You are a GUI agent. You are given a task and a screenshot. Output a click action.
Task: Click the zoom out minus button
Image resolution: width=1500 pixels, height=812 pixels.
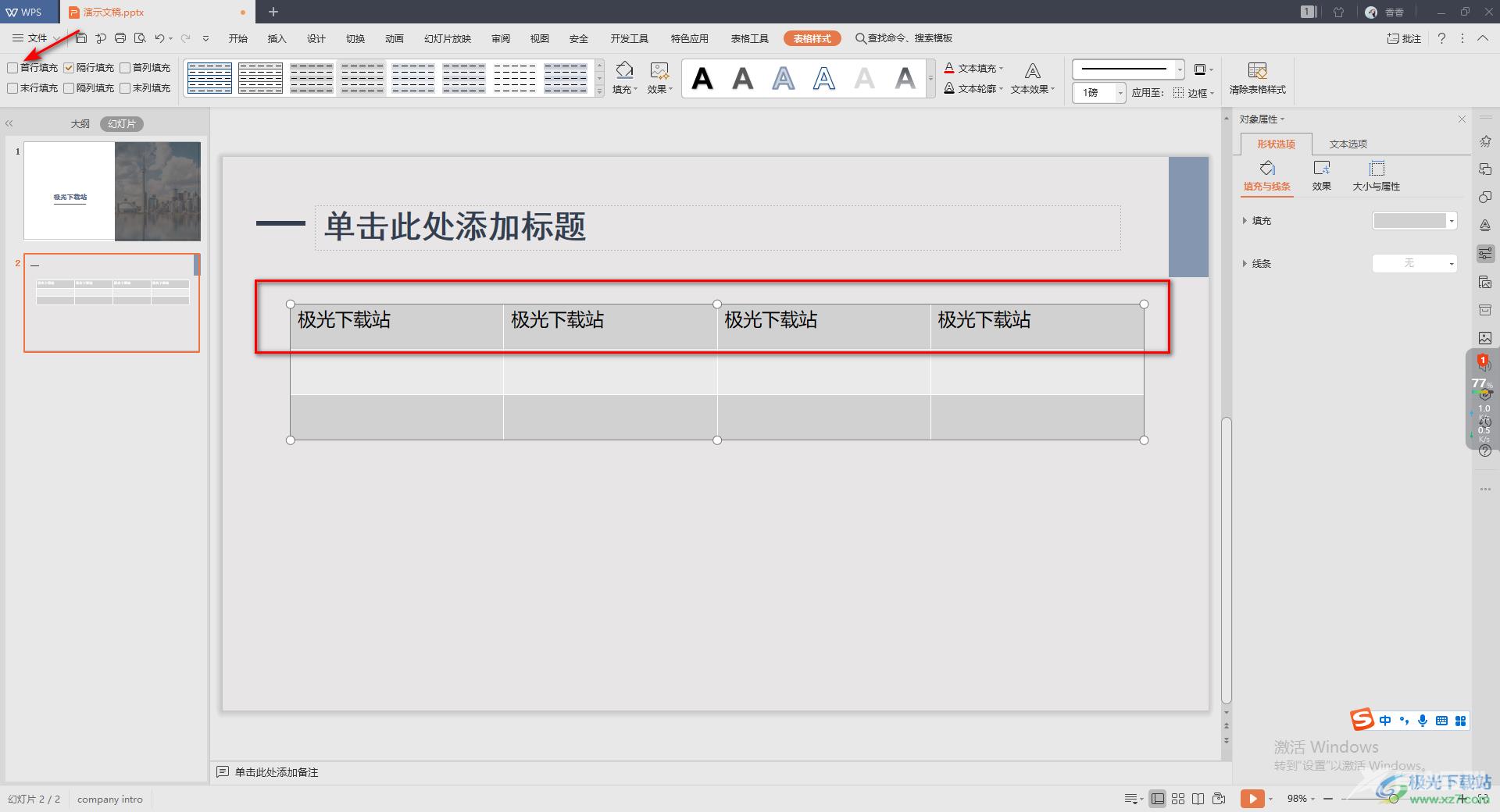(x=1328, y=799)
